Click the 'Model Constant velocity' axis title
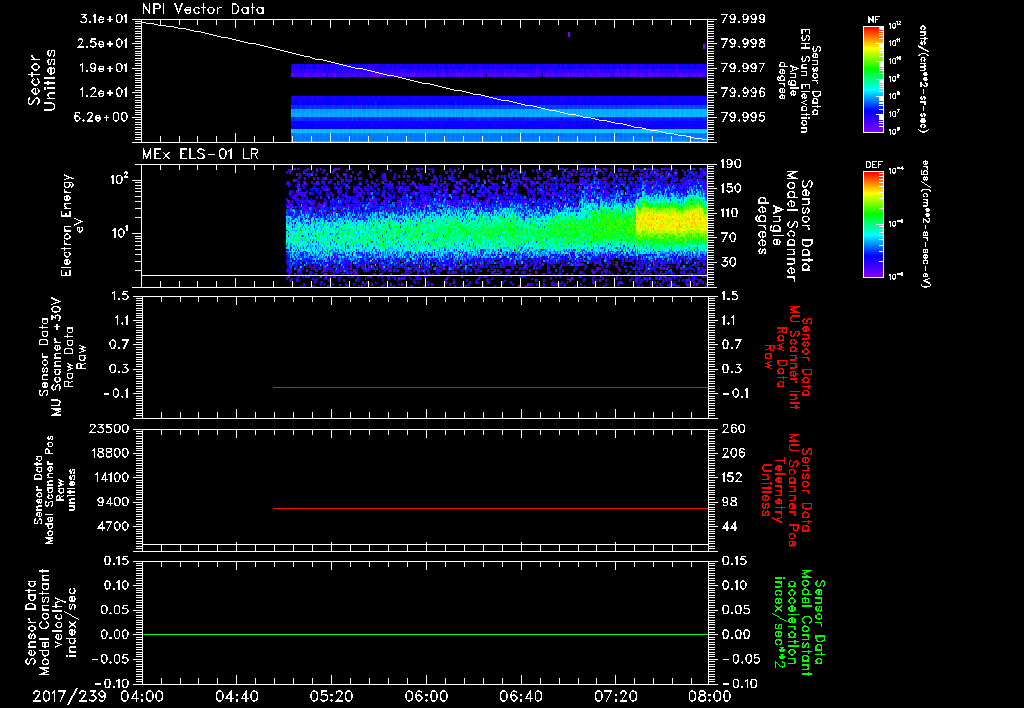 point(51,622)
